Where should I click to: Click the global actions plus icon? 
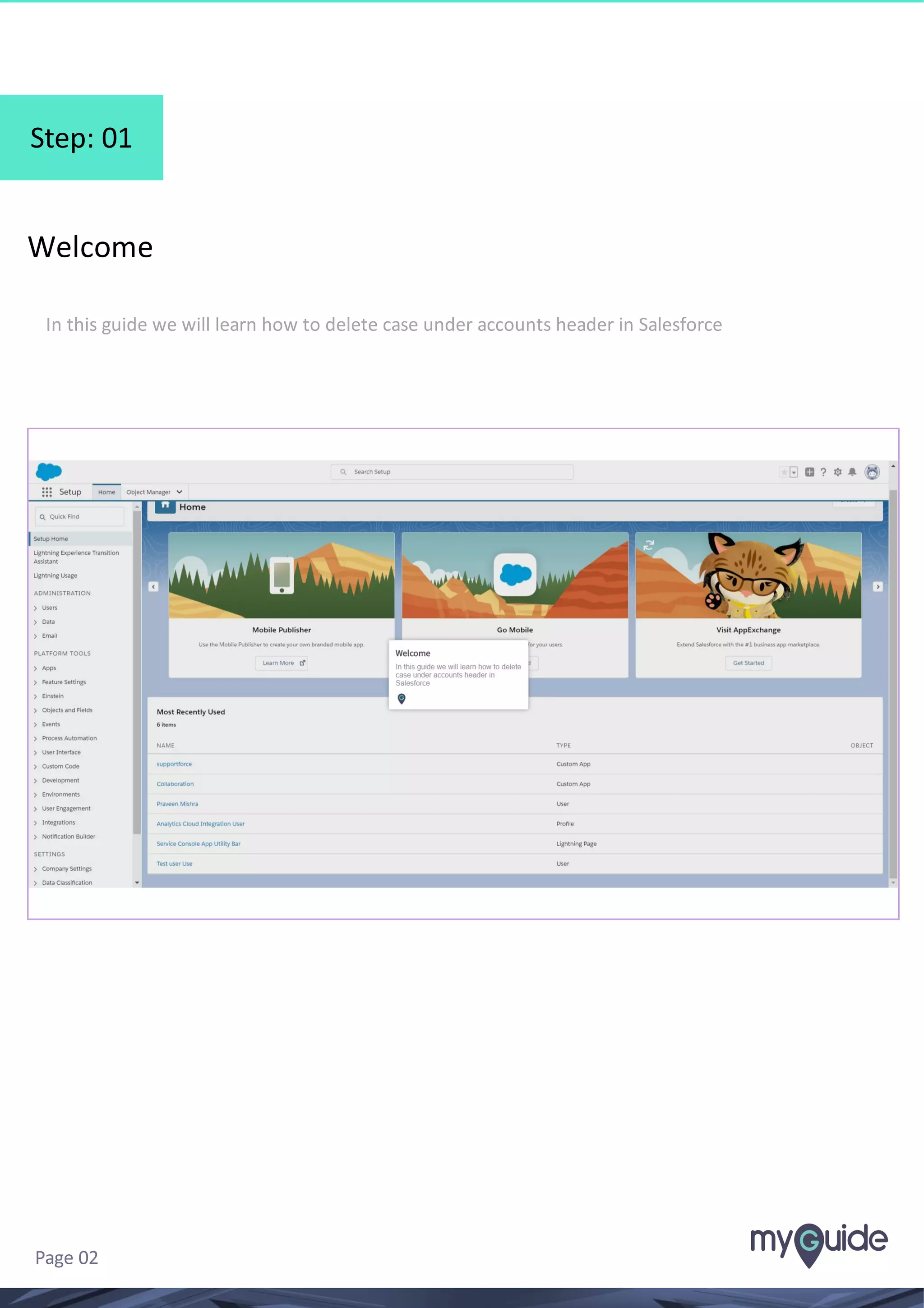coord(809,472)
